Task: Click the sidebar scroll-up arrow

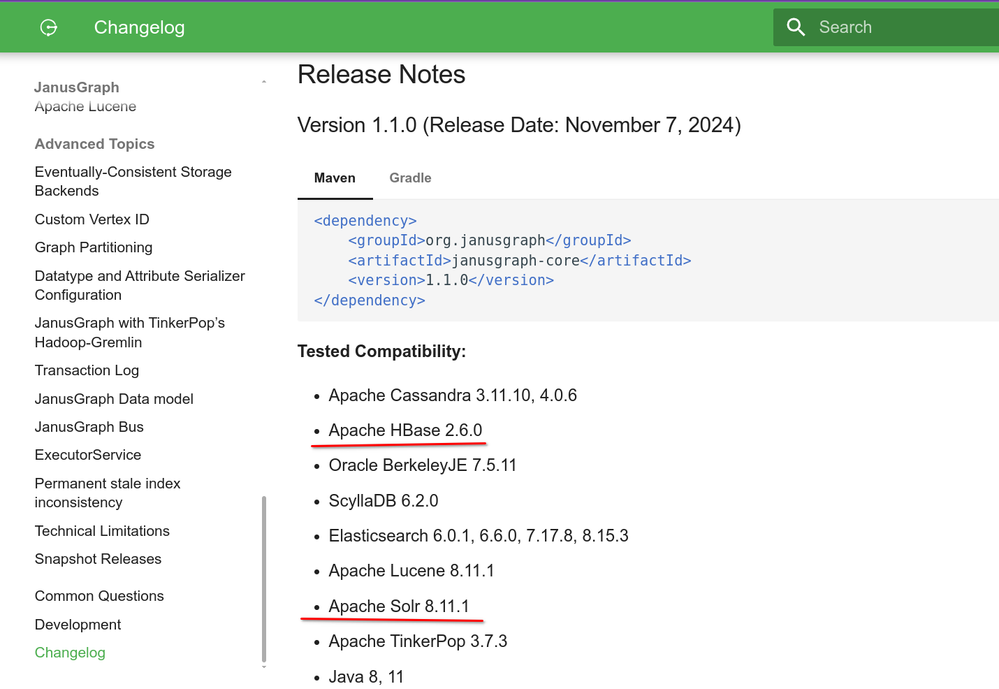Action: [264, 82]
